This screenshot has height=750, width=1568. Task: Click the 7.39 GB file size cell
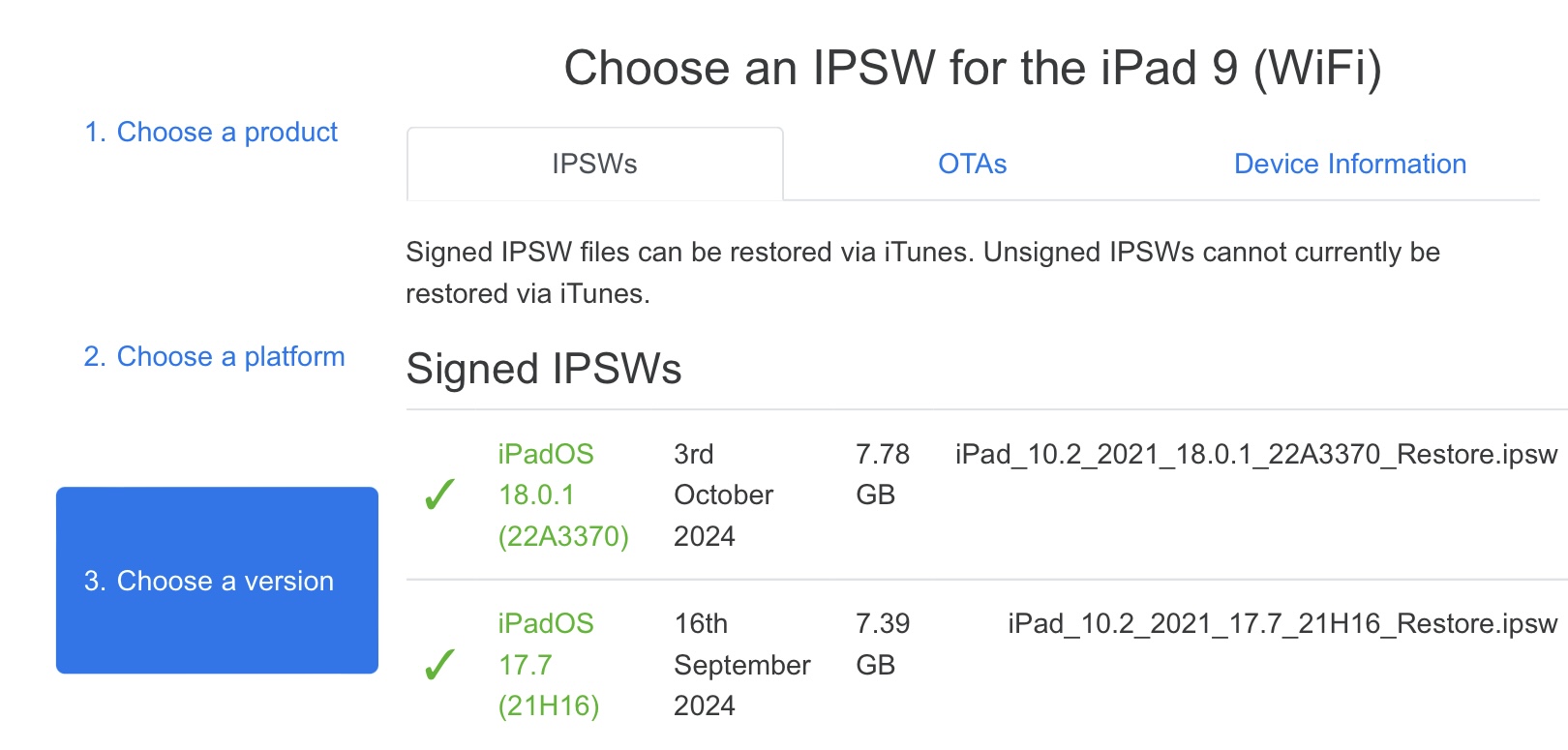pyautogui.click(x=883, y=644)
